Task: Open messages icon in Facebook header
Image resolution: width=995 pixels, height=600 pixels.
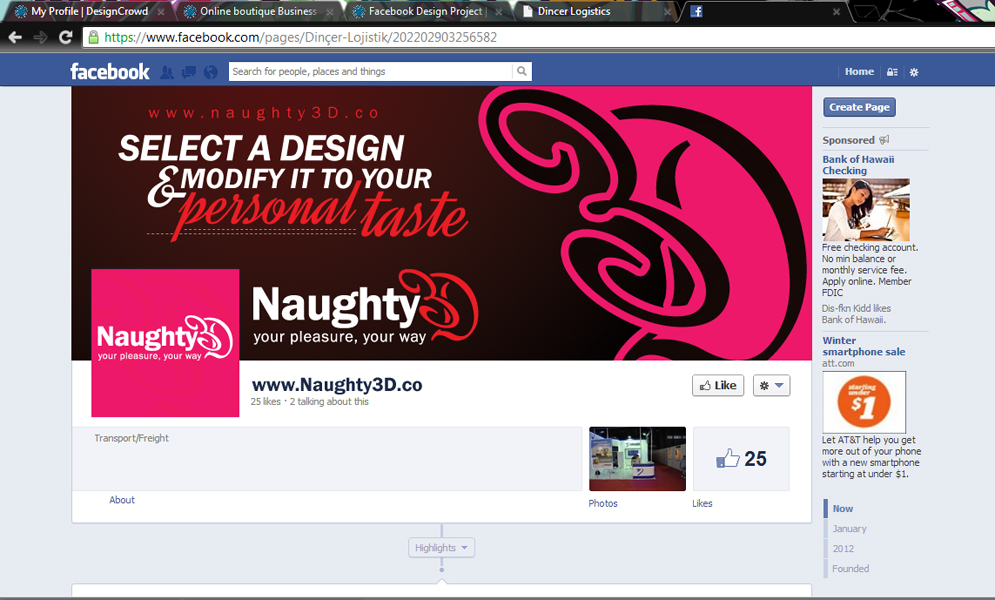Action: tap(188, 72)
